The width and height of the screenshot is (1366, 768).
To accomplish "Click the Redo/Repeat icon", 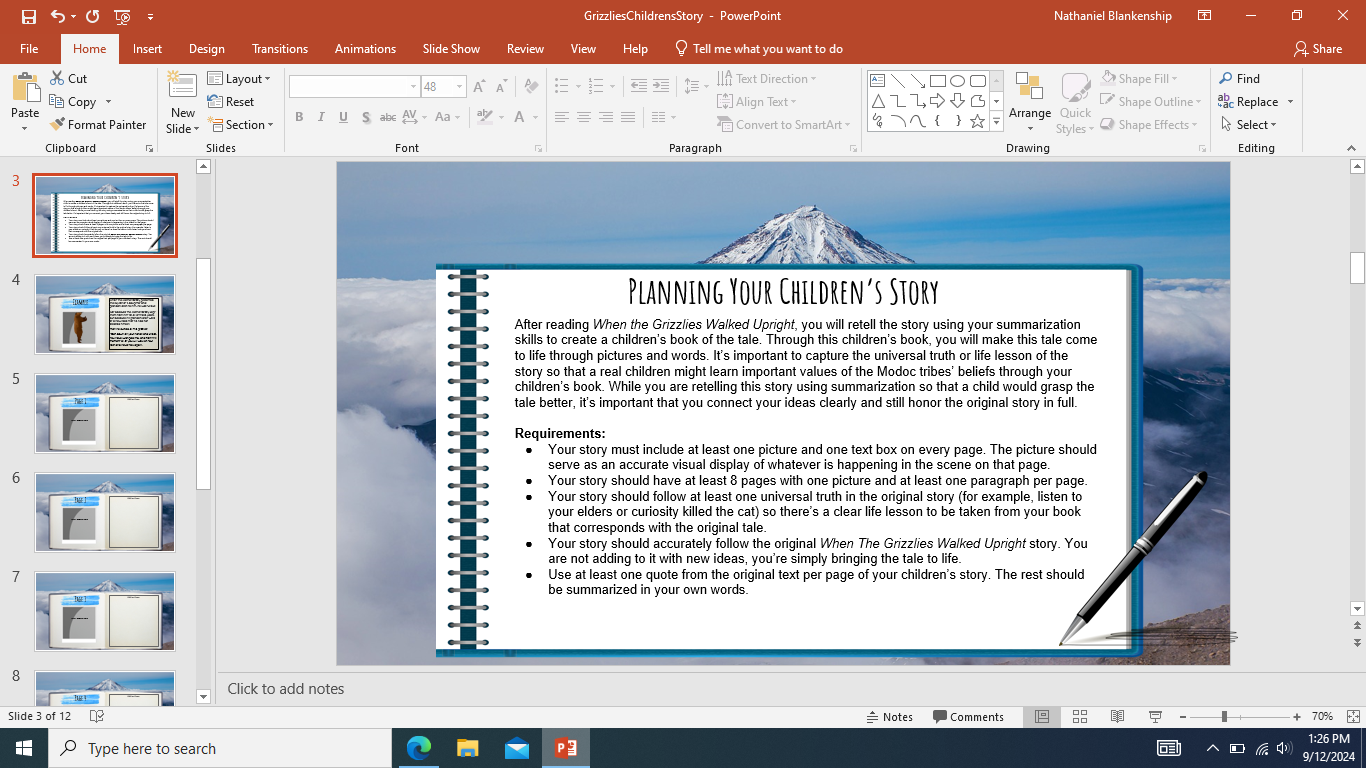I will 92,16.
